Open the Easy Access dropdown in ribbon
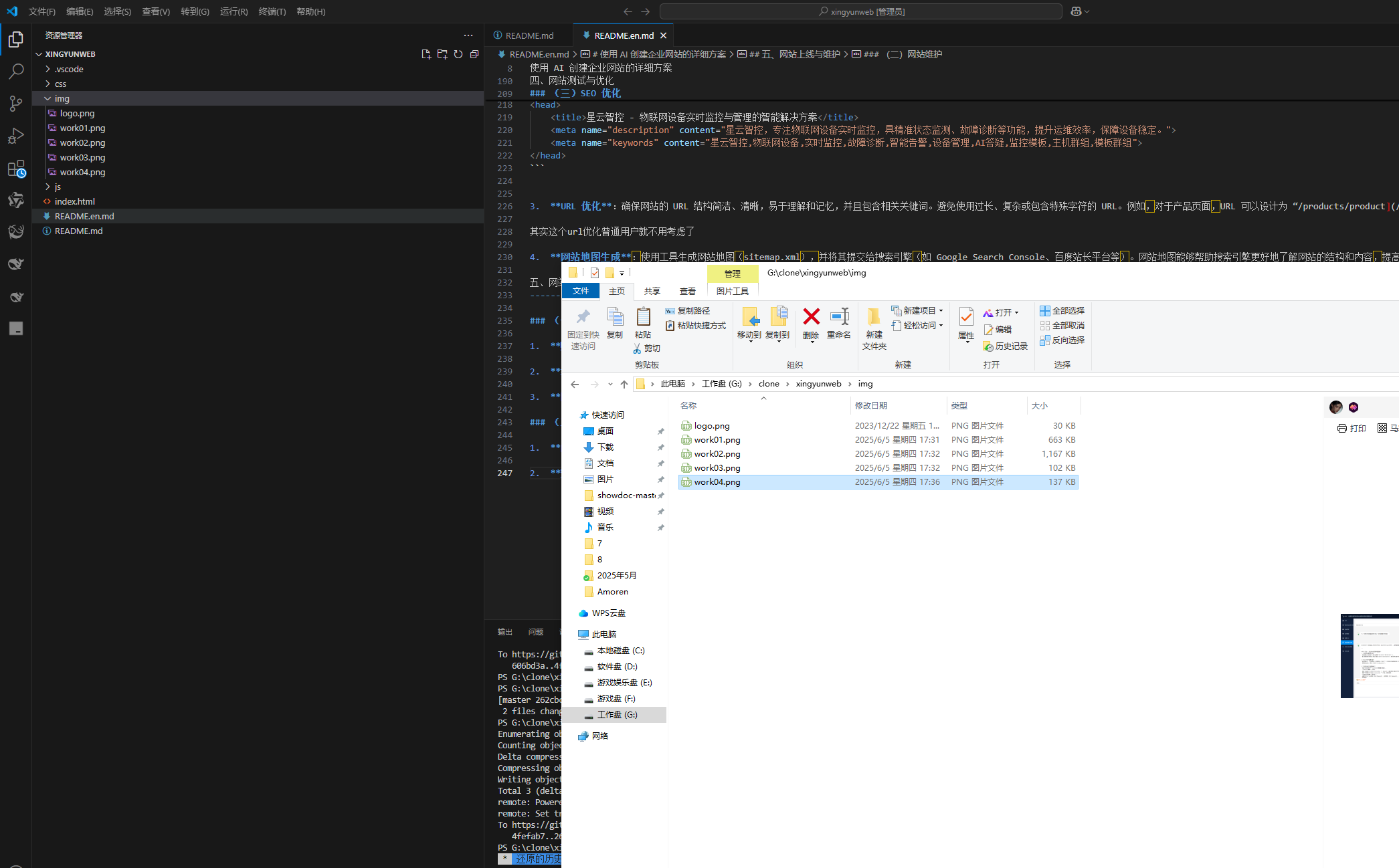1399x868 pixels. click(x=917, y=326)
